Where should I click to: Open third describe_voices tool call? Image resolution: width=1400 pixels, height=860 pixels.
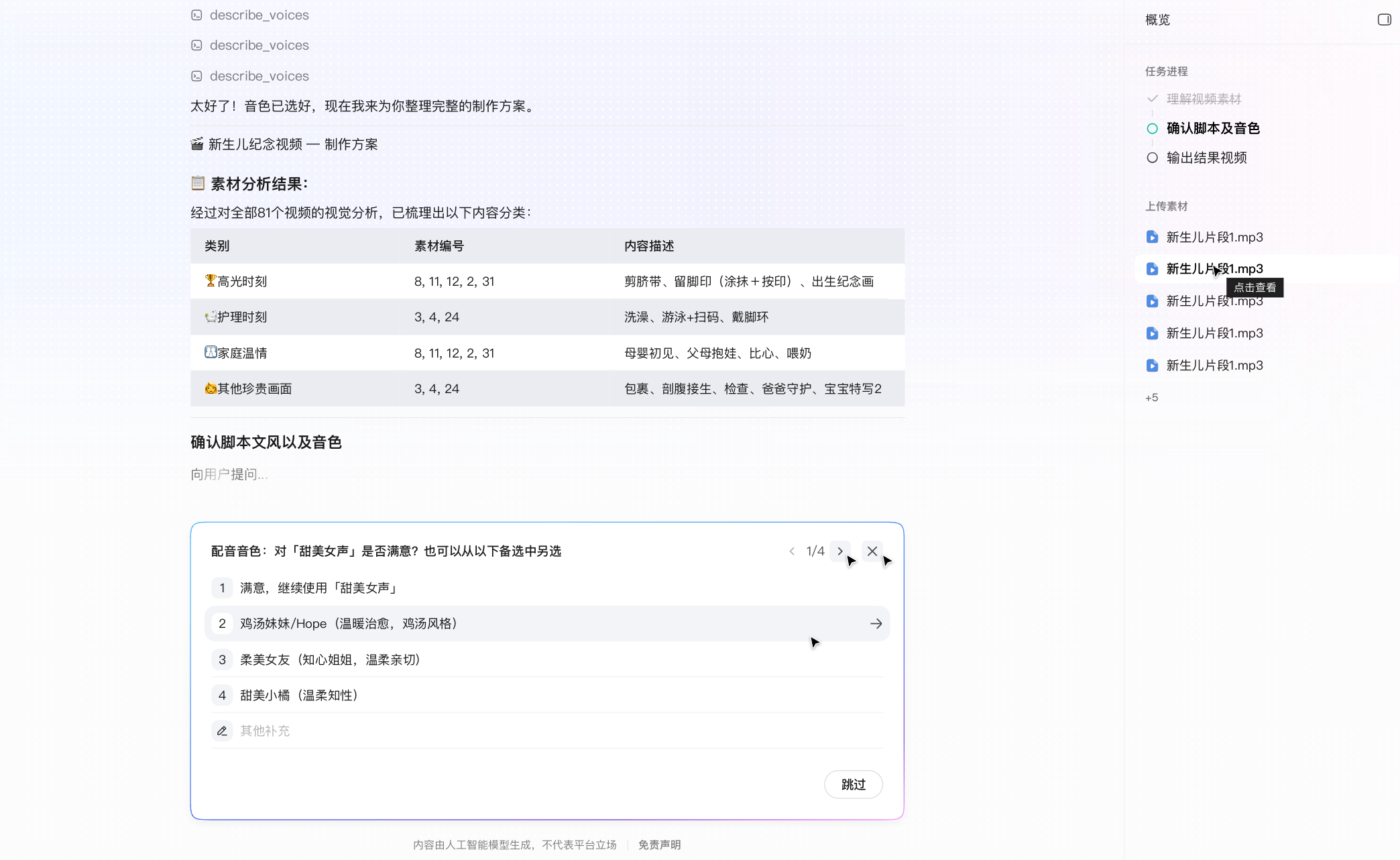(259, 76)
